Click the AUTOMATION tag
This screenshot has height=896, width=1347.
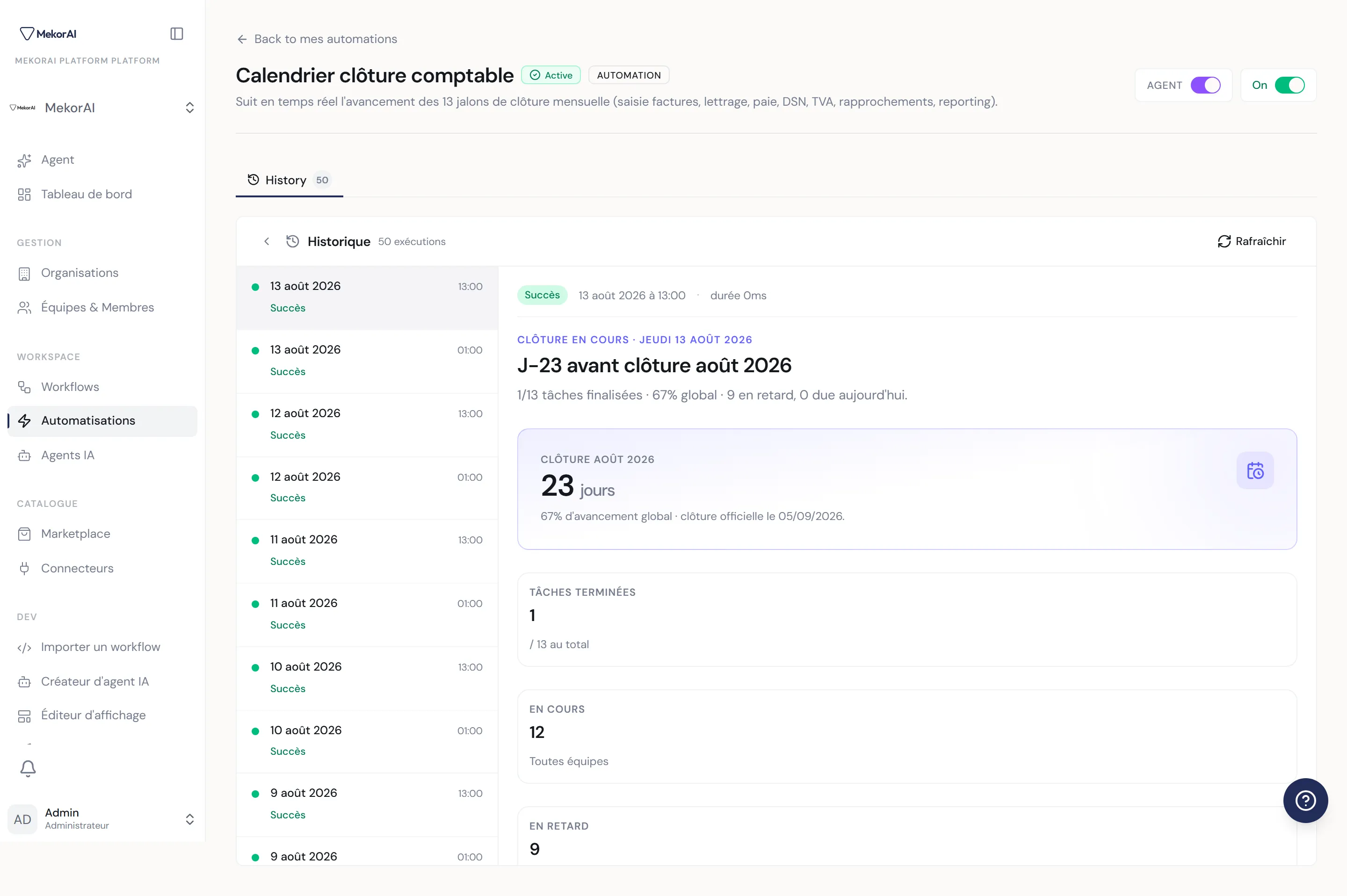click(x=629, y=75)
